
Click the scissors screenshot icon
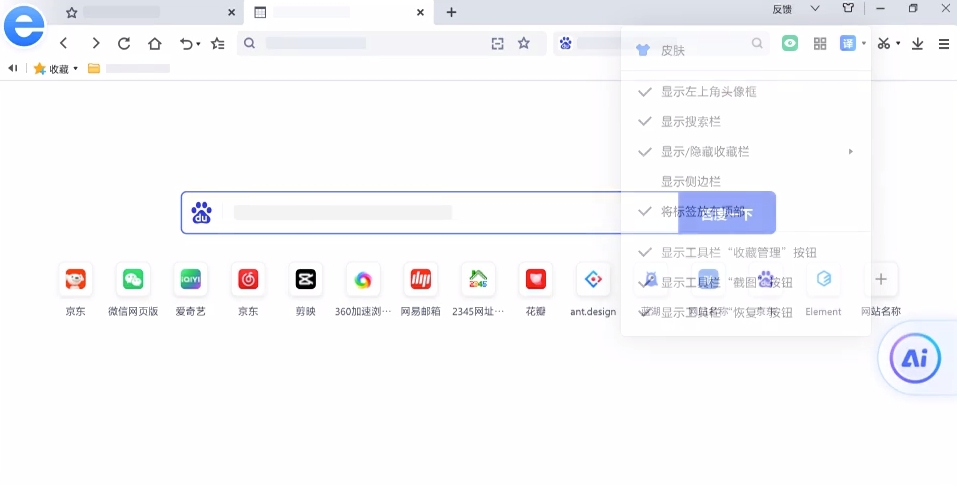tap(884, 43)
